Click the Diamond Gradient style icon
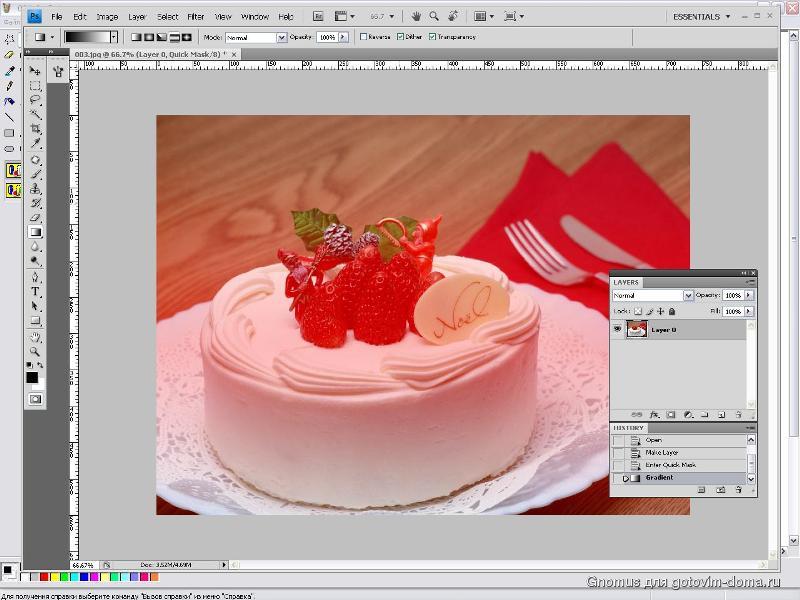This screenshot has height=600, width=800. tap(187, 37)
